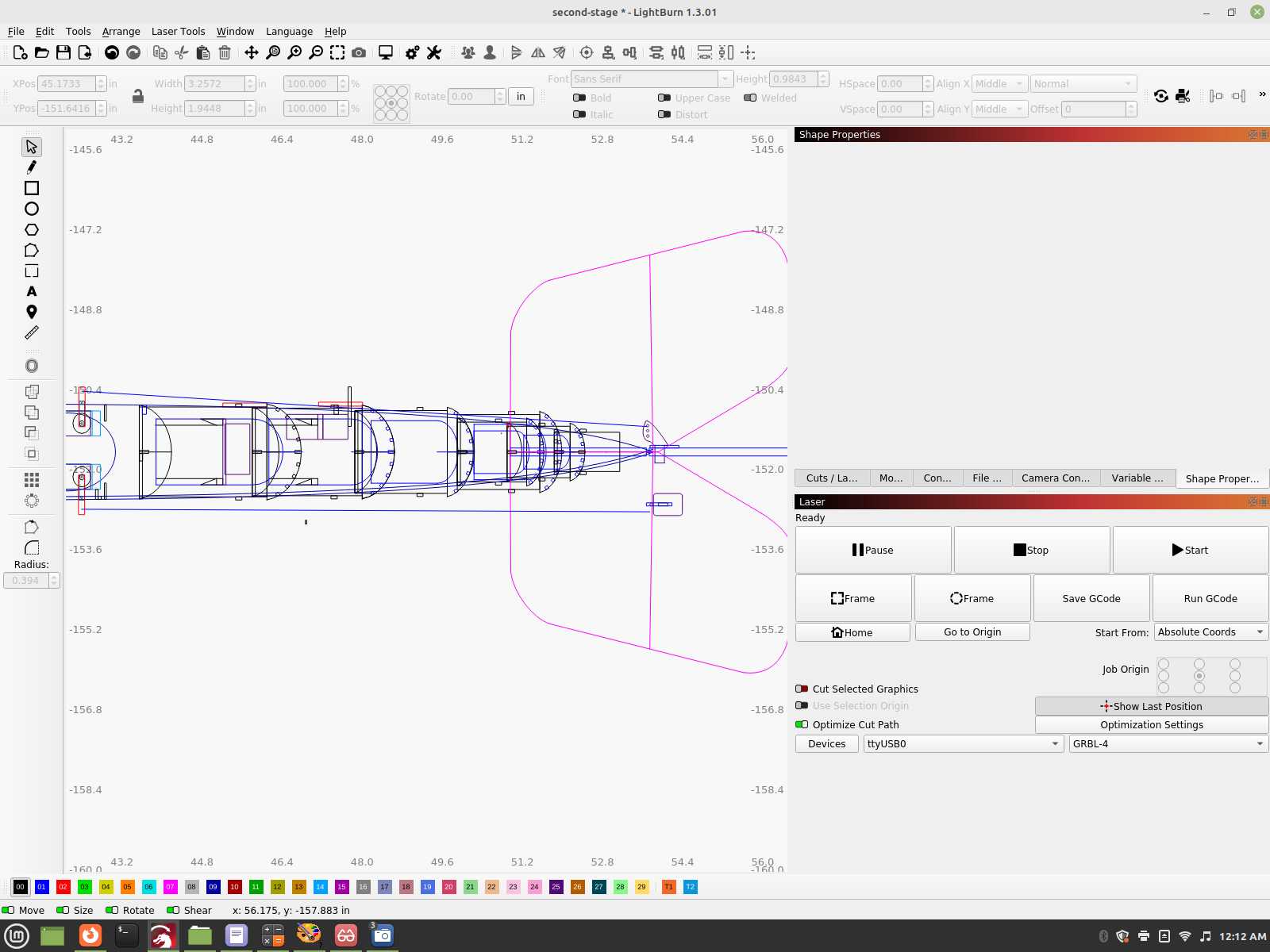This screenshot has height=952, width=1270.
Task: Open the GRBL-4 device dropdown
Action: [x=1168, y=743]
